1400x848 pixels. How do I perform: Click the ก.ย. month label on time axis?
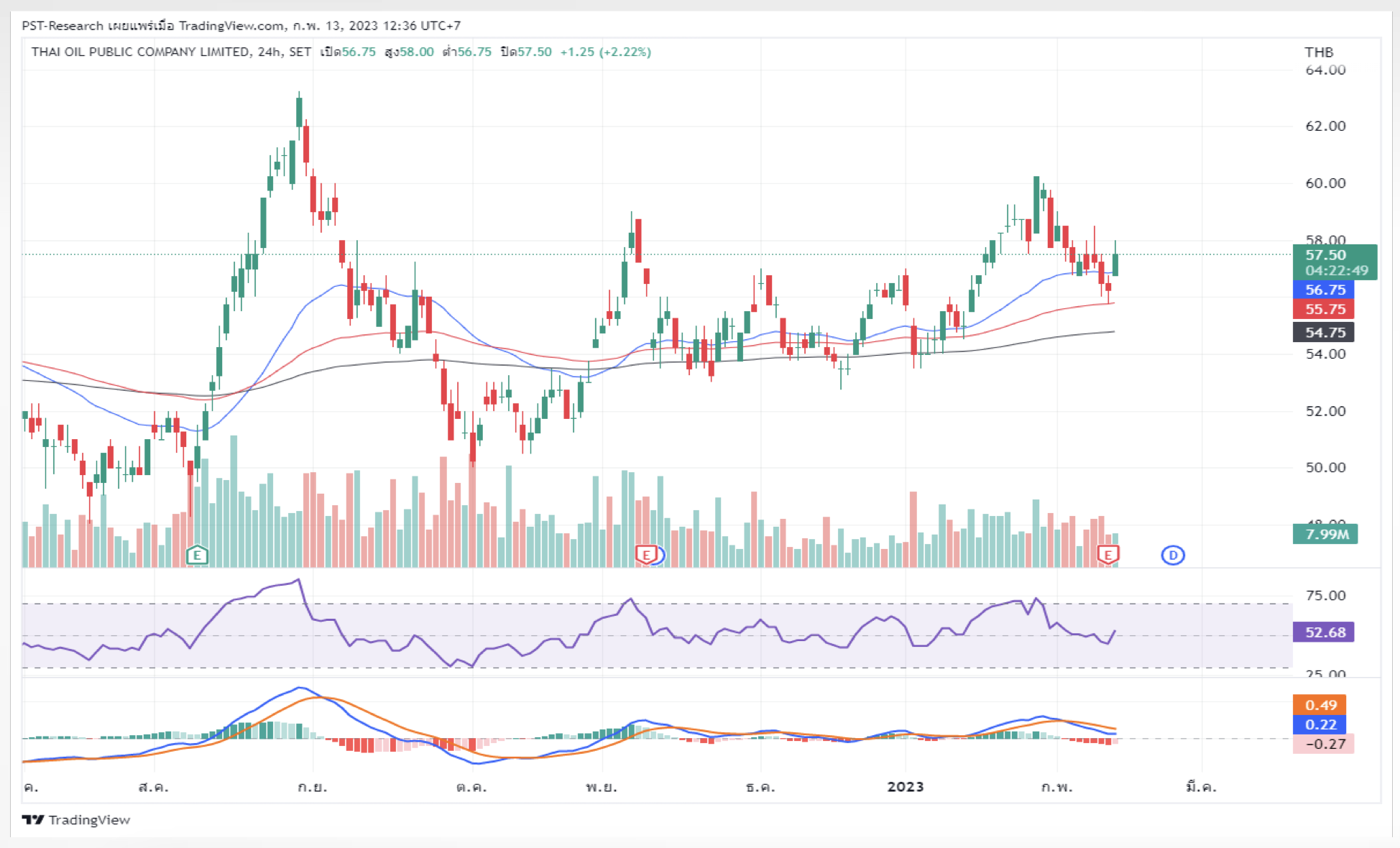pos(312,786)
